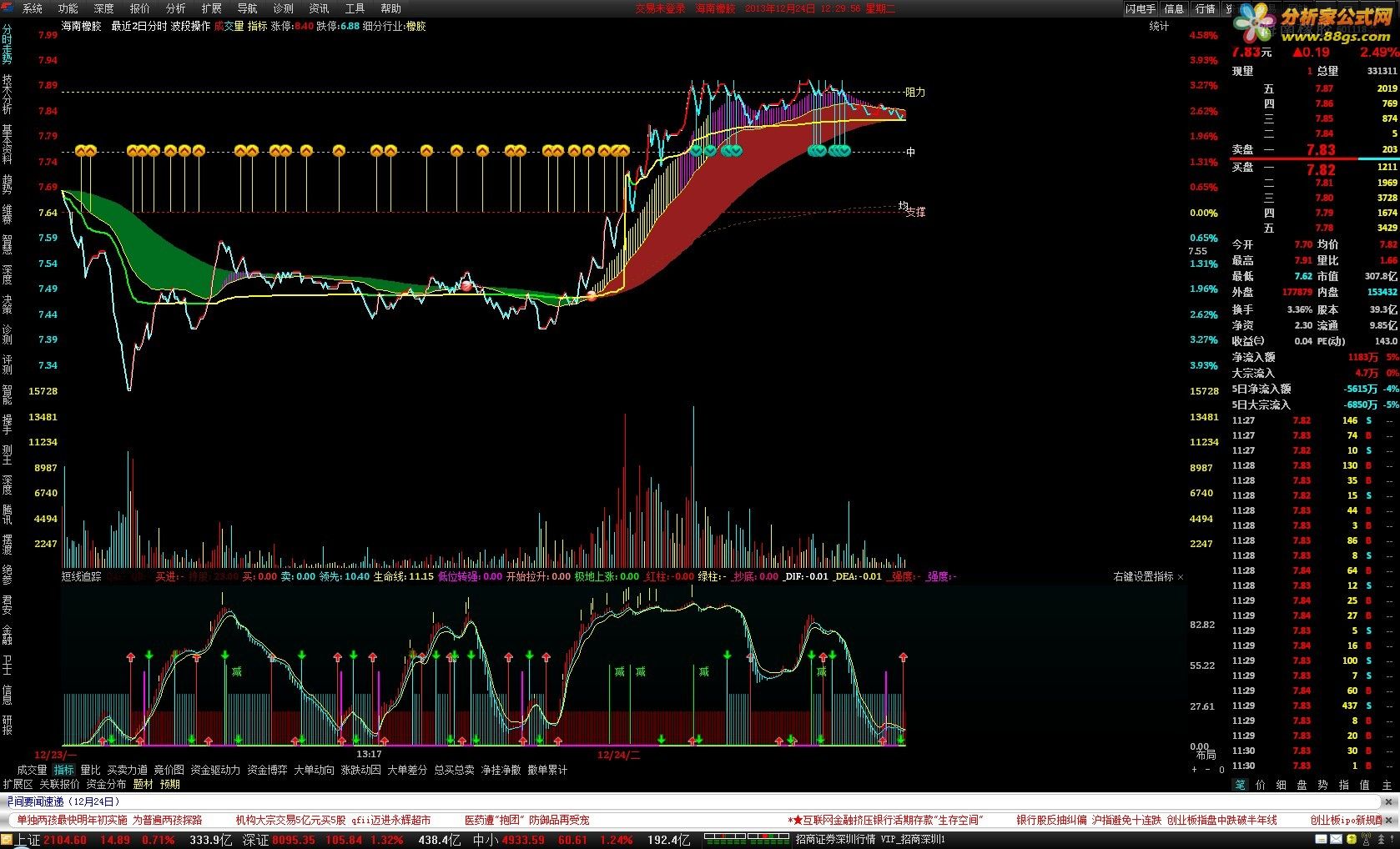Viewport: 1400px width, 849px height.
Task: Click the 行情 toolbar button
Action: [1205, 8]
